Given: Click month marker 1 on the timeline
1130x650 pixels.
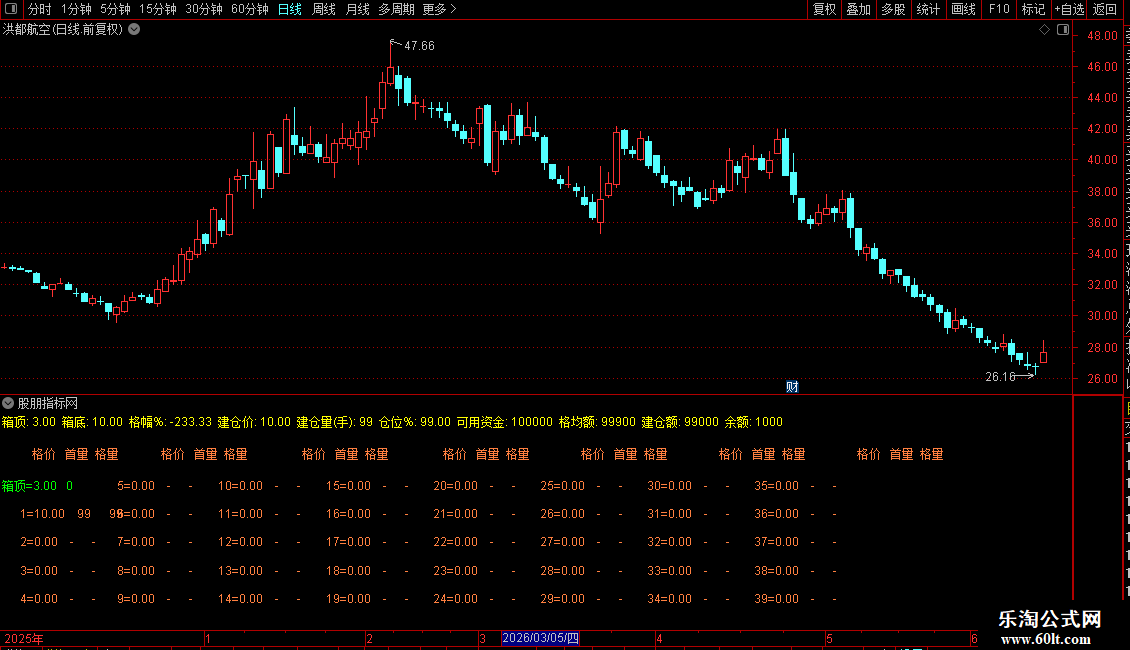Looking at the screenshot, I should tap(208, 638).
